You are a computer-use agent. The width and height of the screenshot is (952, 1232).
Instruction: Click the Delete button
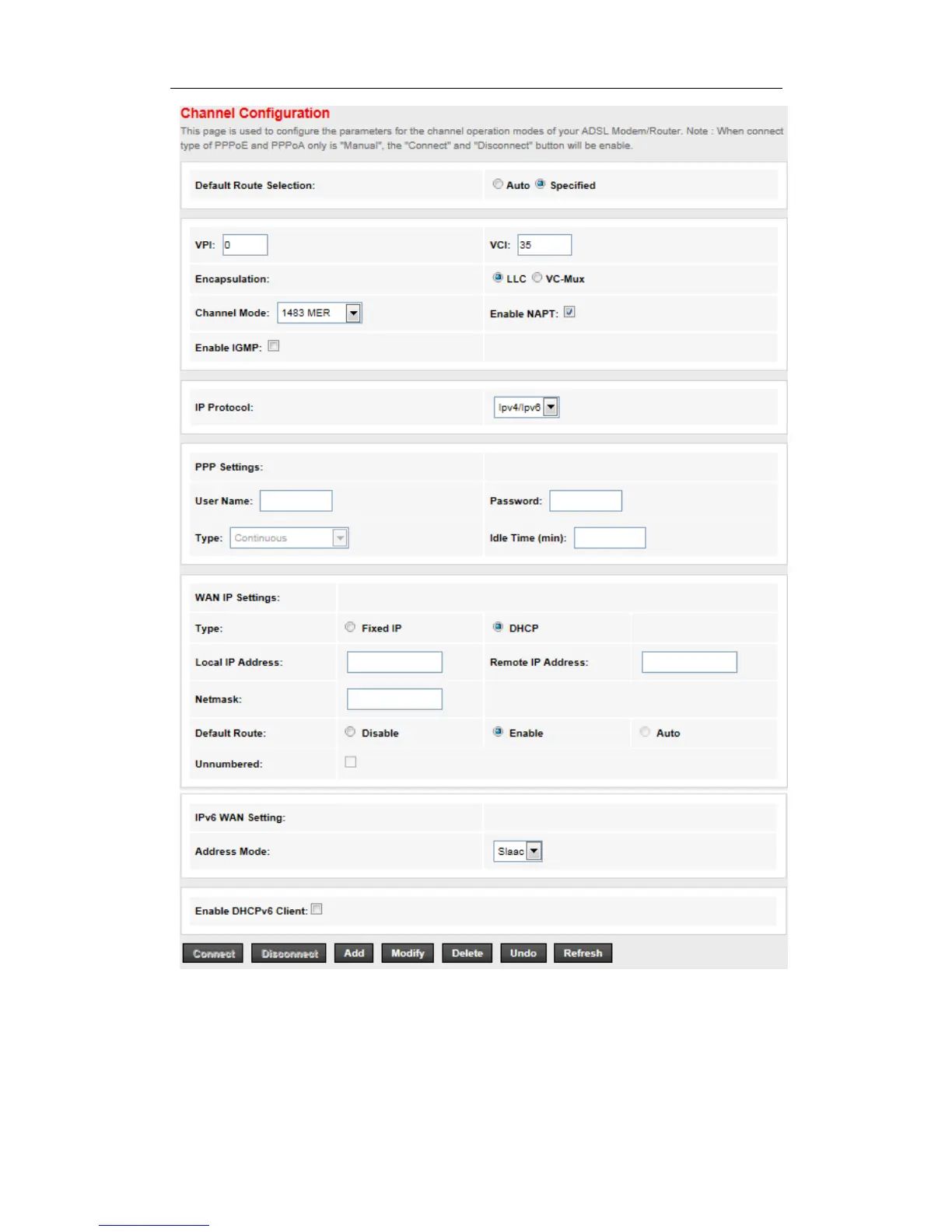click(x=467, y=954)
